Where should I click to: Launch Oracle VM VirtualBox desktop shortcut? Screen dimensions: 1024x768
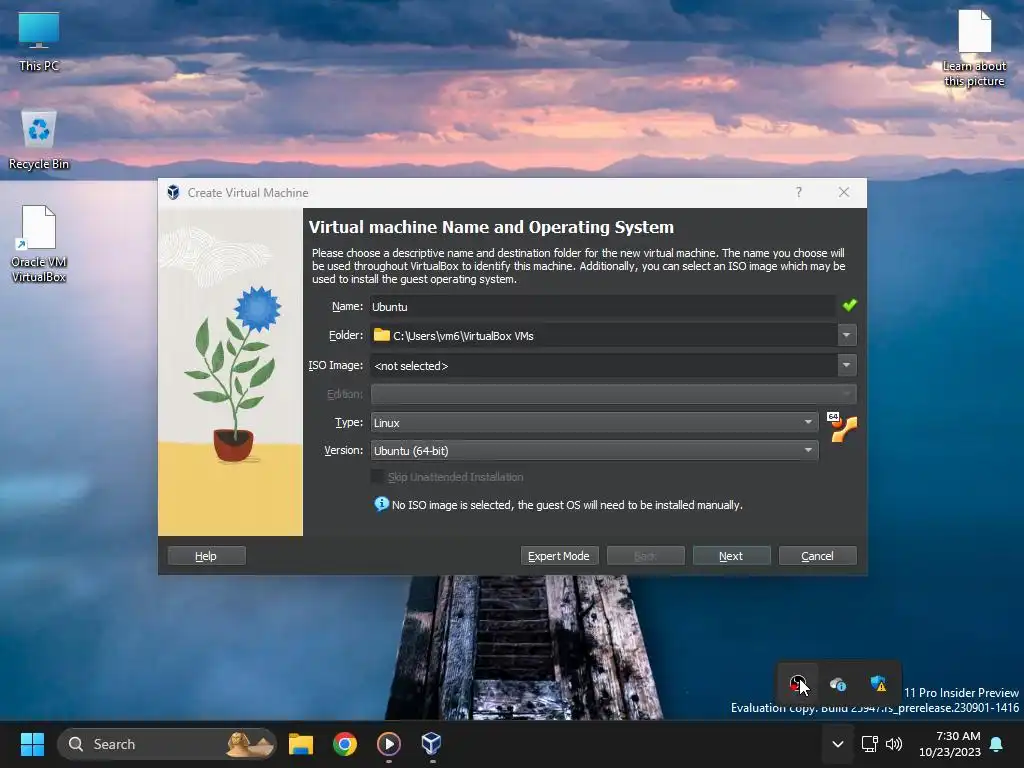click(39, 244)
